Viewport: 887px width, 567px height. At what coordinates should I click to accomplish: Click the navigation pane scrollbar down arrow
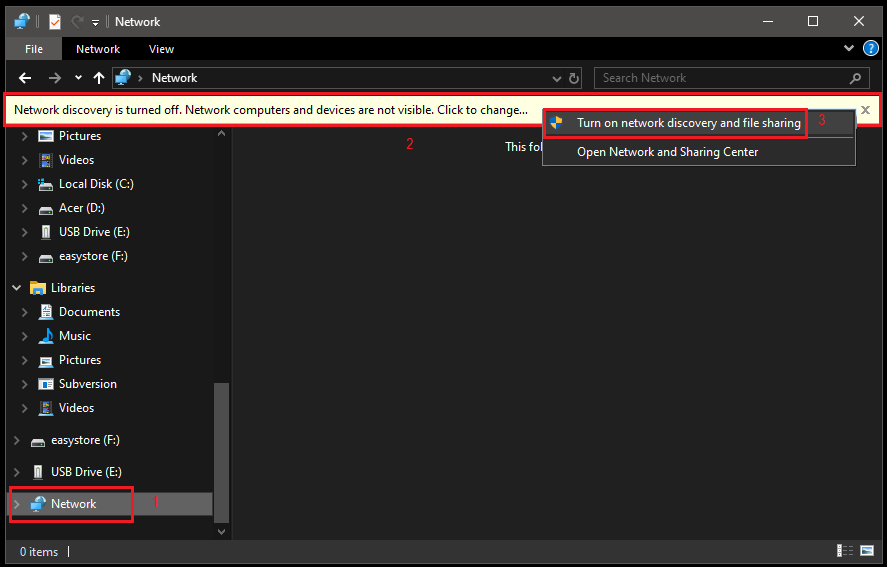222,532
